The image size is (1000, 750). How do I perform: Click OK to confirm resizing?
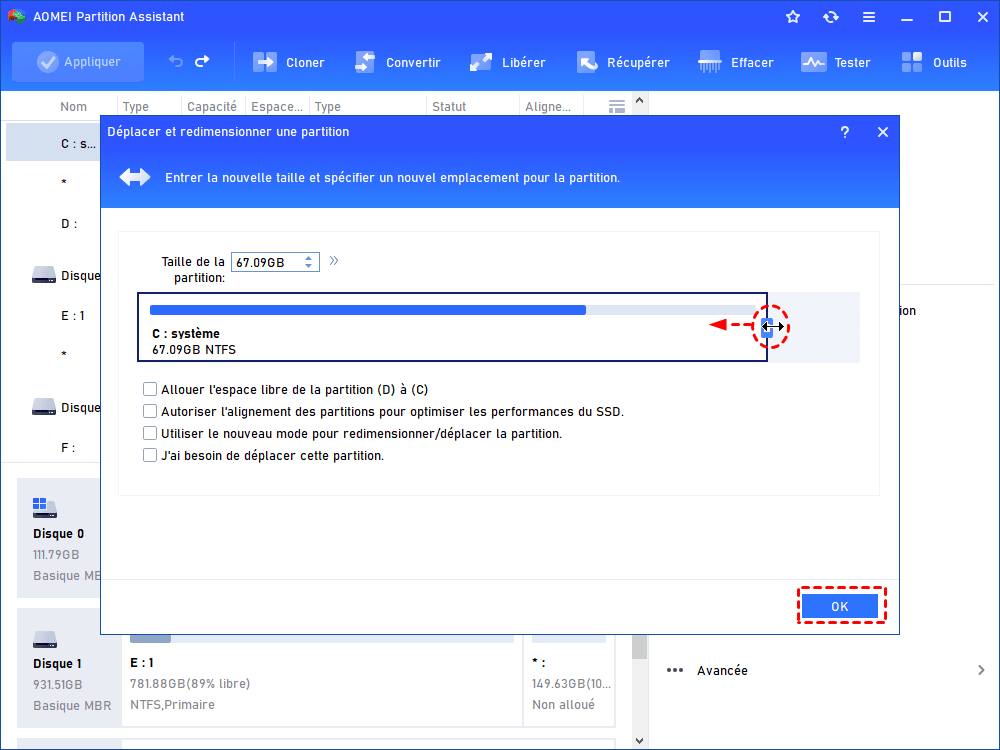(x=840, y=606)
